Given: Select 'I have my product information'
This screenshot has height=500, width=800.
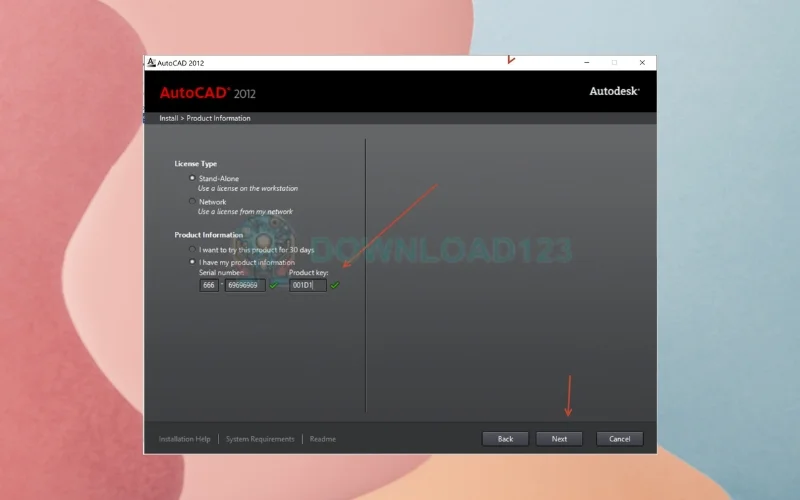Looking at the screenshot, I should (193, 262).
